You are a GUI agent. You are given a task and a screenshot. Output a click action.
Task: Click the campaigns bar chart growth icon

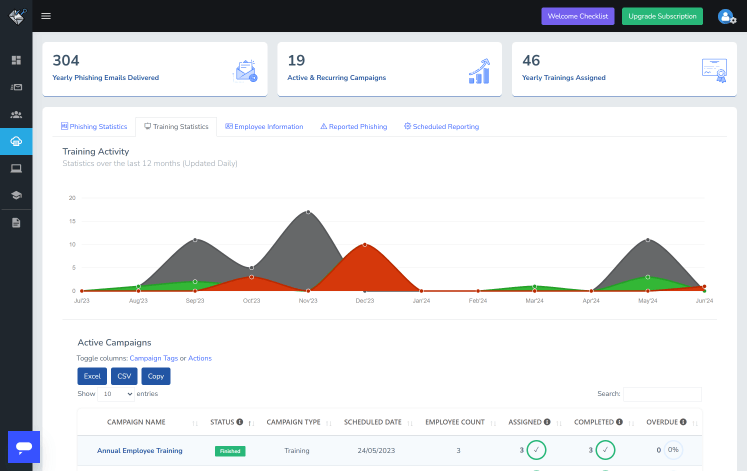tap(479, 71)
